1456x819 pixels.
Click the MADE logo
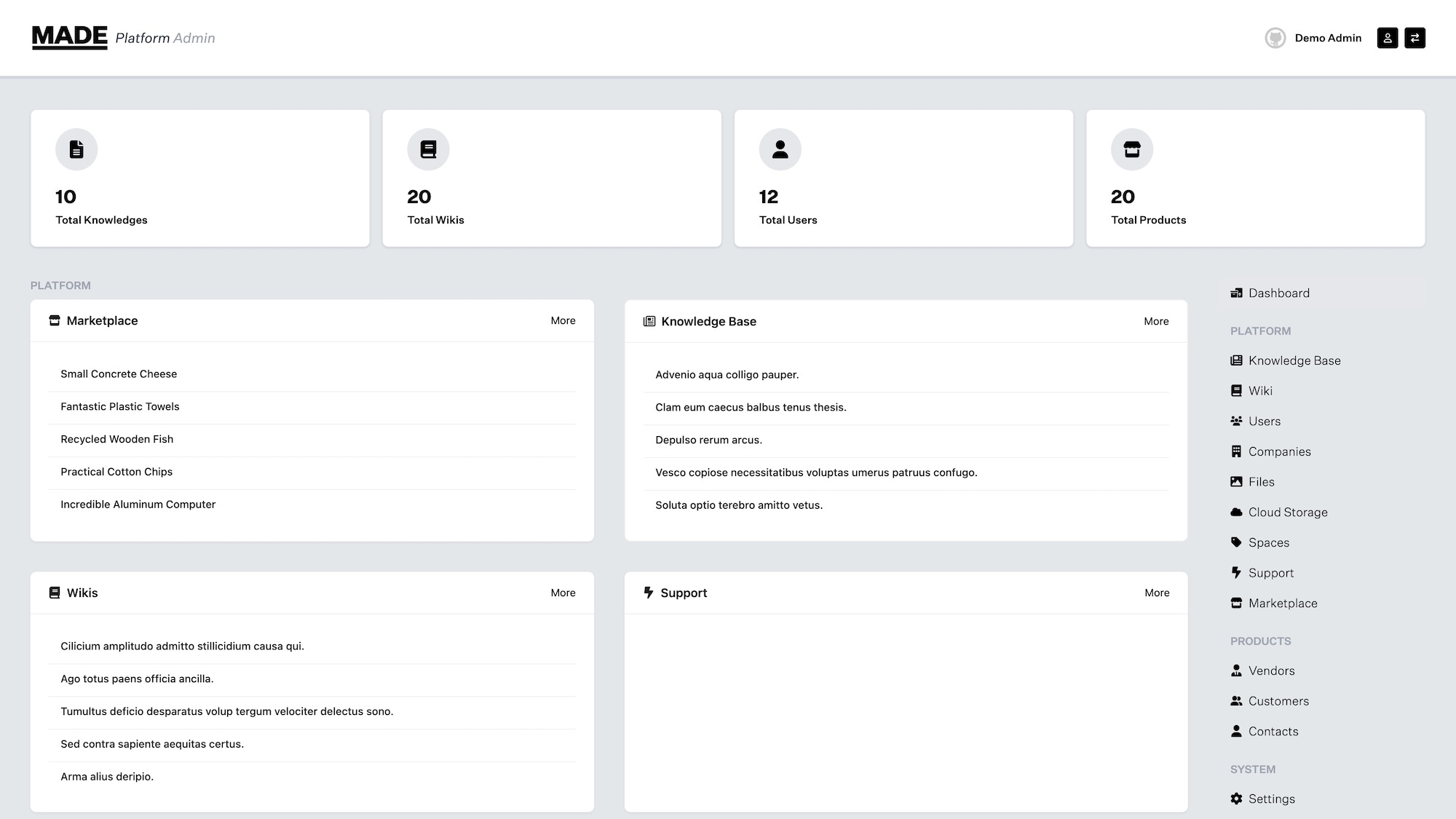[70, 36]
